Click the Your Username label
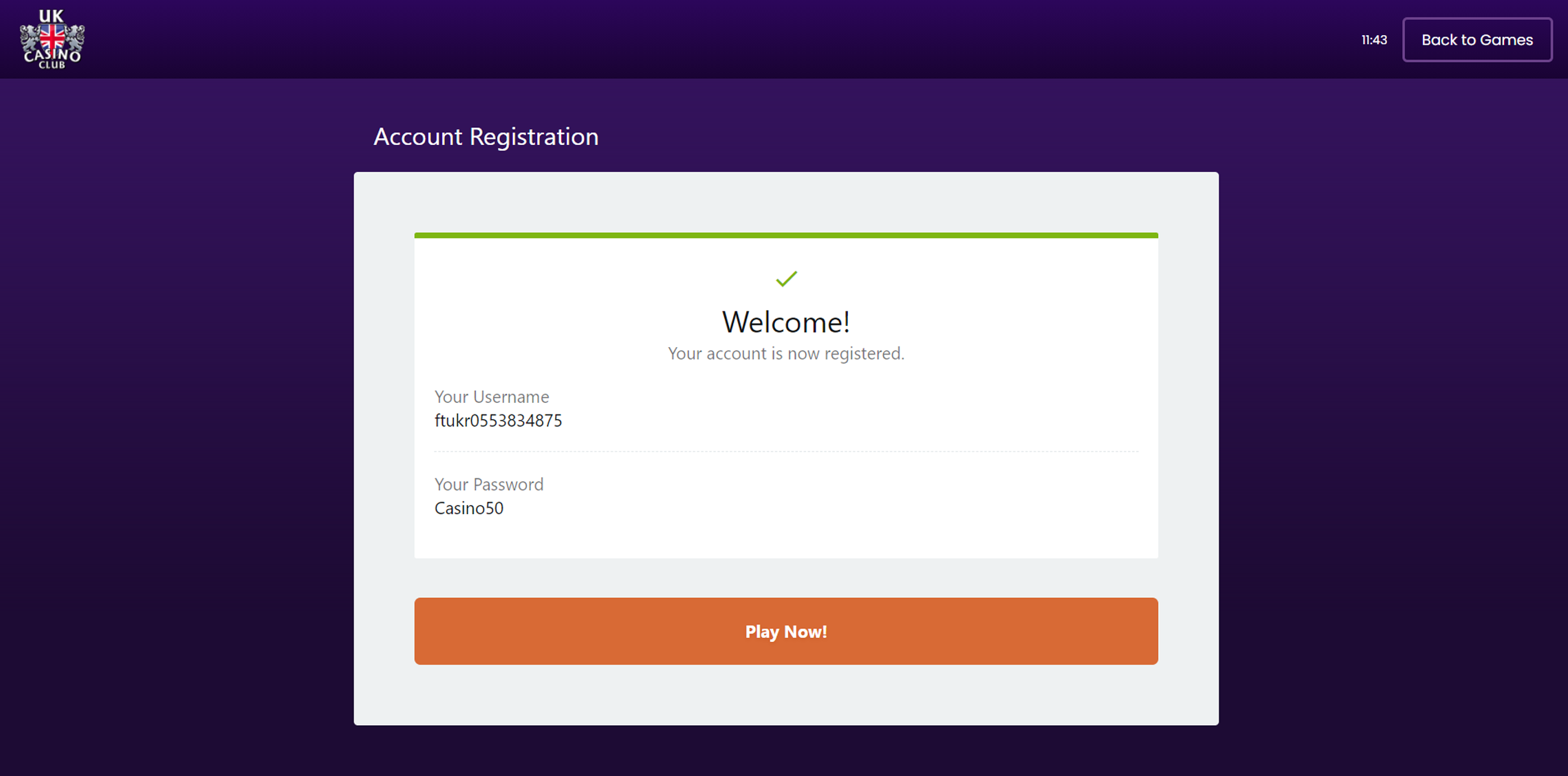The width and height of the screenshot is (1568, 776). point(492,397)
